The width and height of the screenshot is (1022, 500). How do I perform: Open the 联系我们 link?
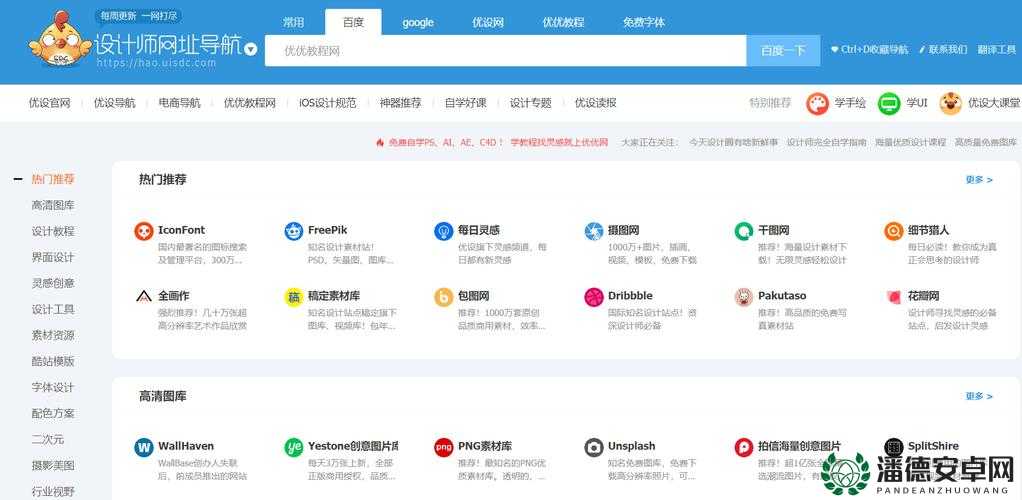[x=943, y=50]
